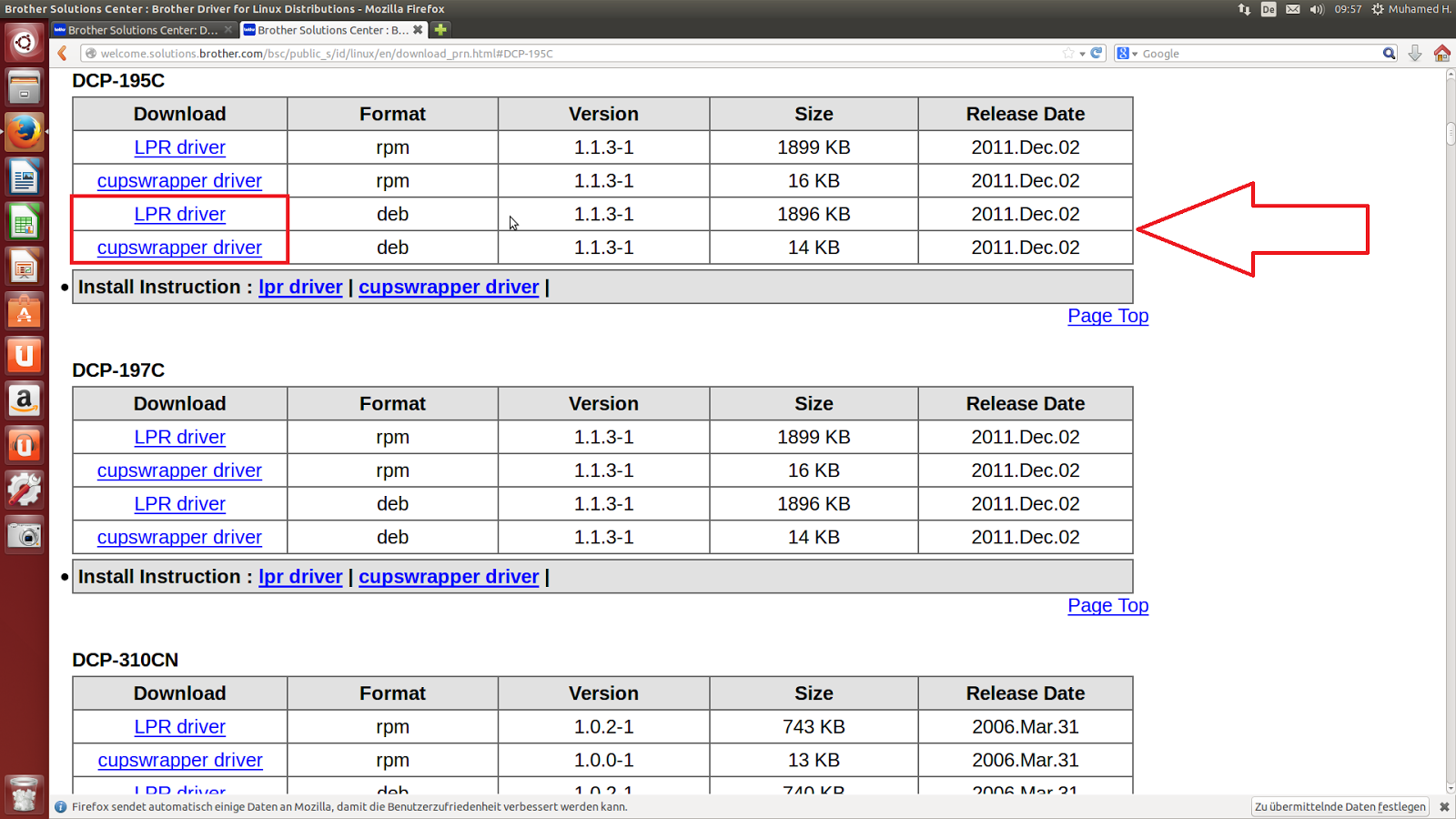Download DCP-195C cupswrapper driver rpm
This screenshot has width=1456, height=819.
(180, 181)
